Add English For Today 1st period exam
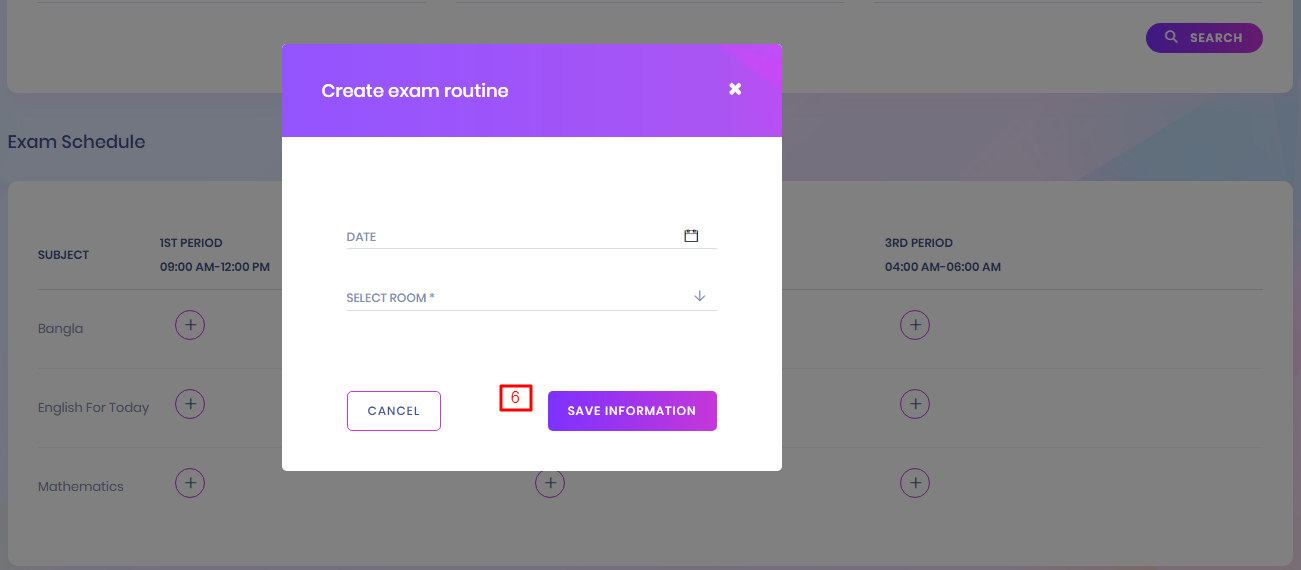Image resolution: width=1301 pixels, height=570 pixels. pos(190,404)
